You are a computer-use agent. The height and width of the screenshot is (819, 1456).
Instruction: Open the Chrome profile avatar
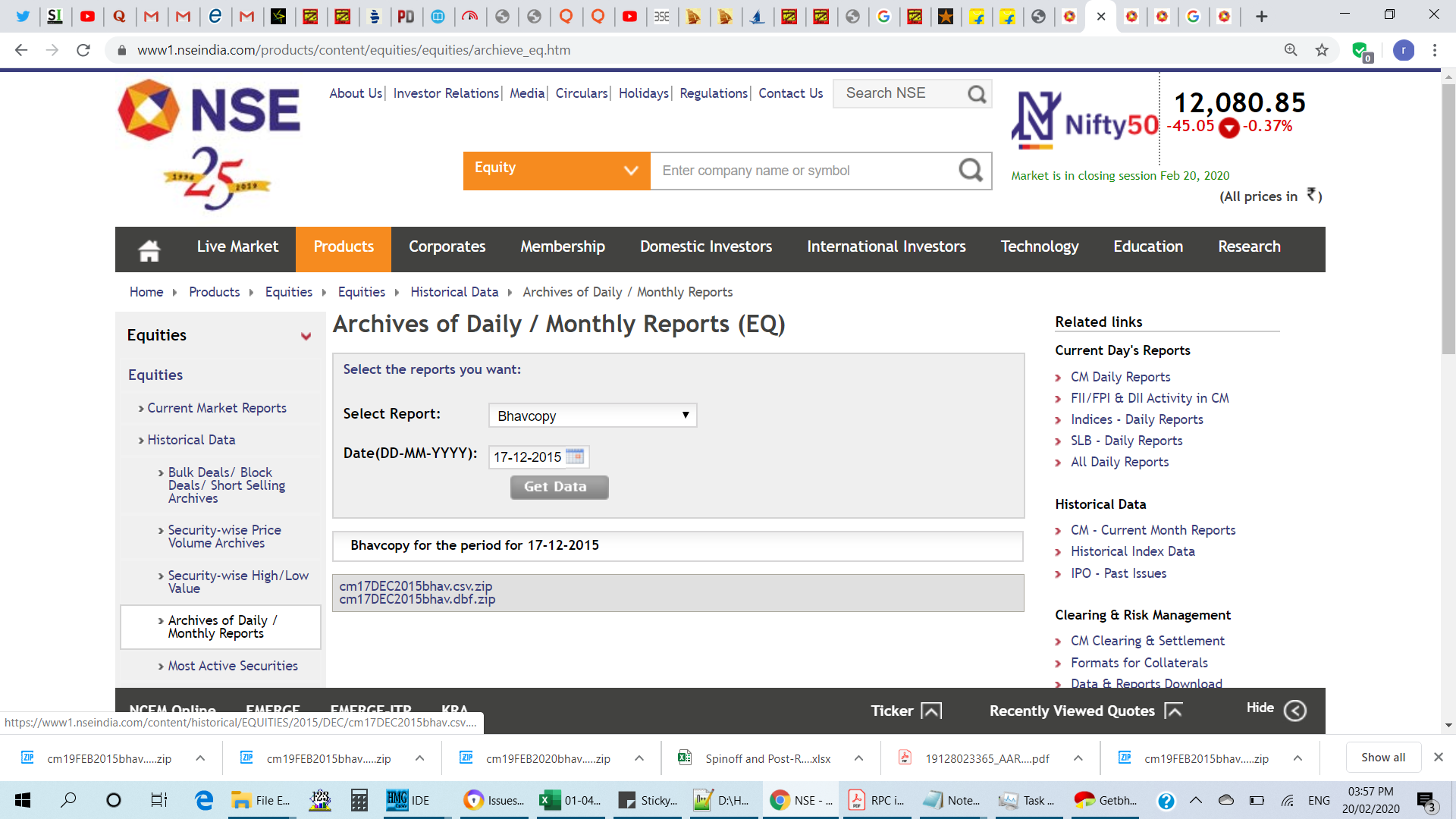[x=1404, y=50]
